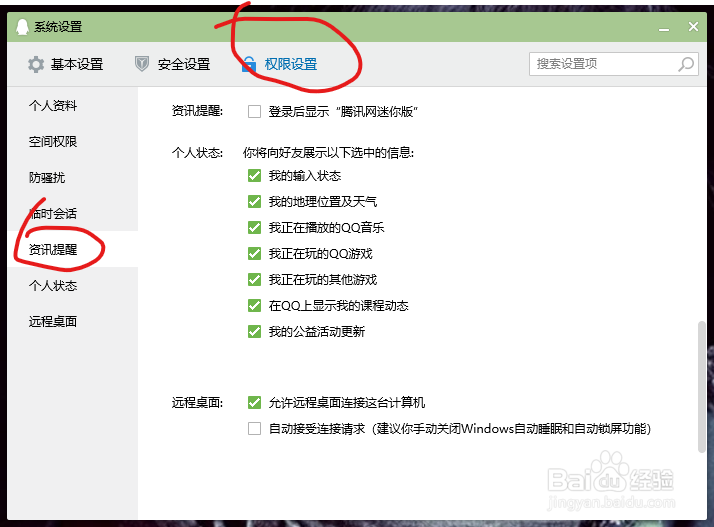The height and width of the screenshot is (527, 714).
Task: Disable 允许远程桌面连接这台计算机
Action: tap(255, 403)
